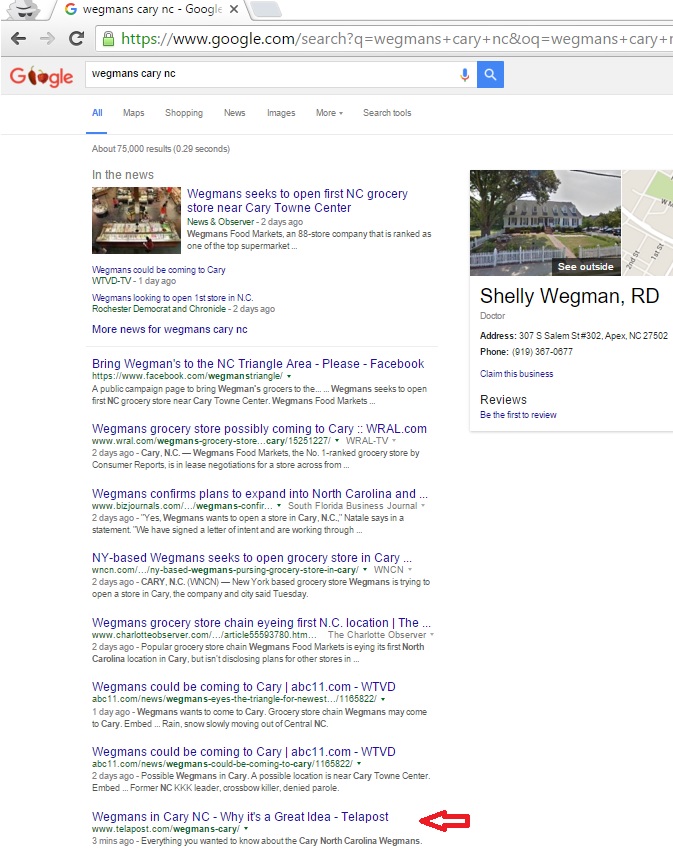Expand dropdown arrow next to telapost.com URL
Image resolution: width=673 pixels, height=854 pixels.
point(246,829)
